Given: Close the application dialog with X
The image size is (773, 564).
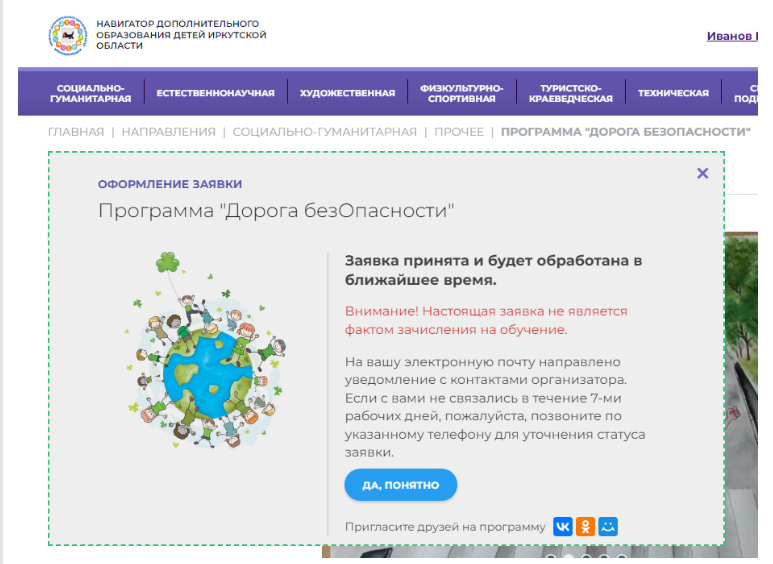Looking at the screenshot, I should click(x=702, y=173).
